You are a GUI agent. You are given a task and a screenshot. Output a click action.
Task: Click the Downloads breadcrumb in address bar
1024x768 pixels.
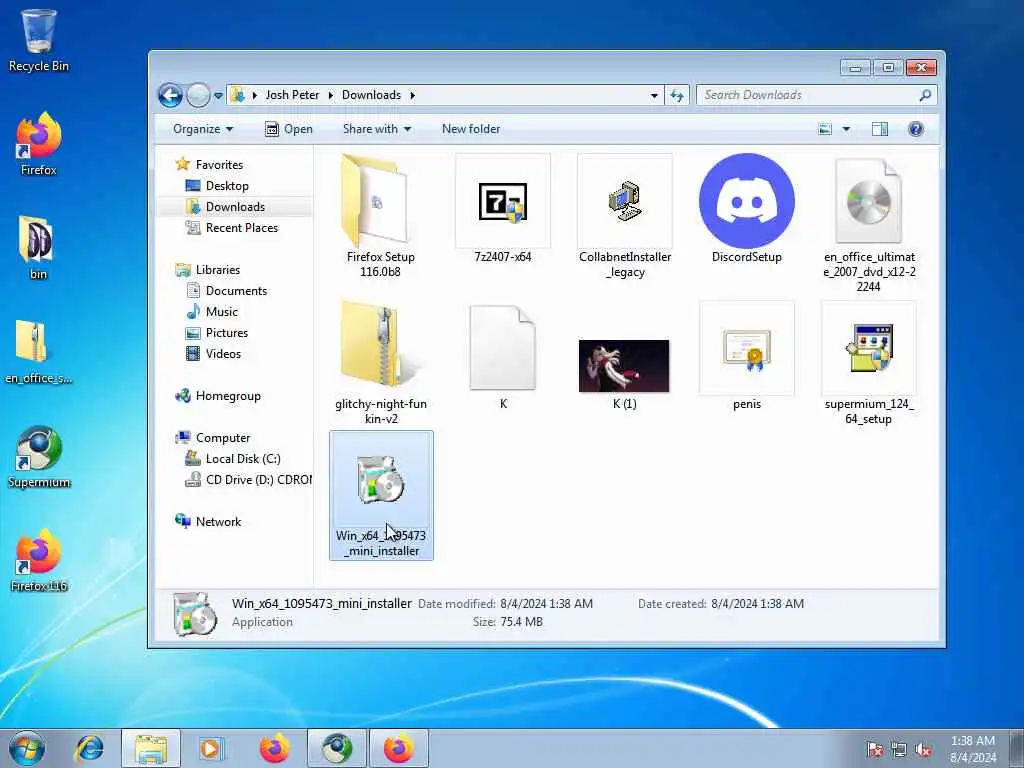point(371,95)
